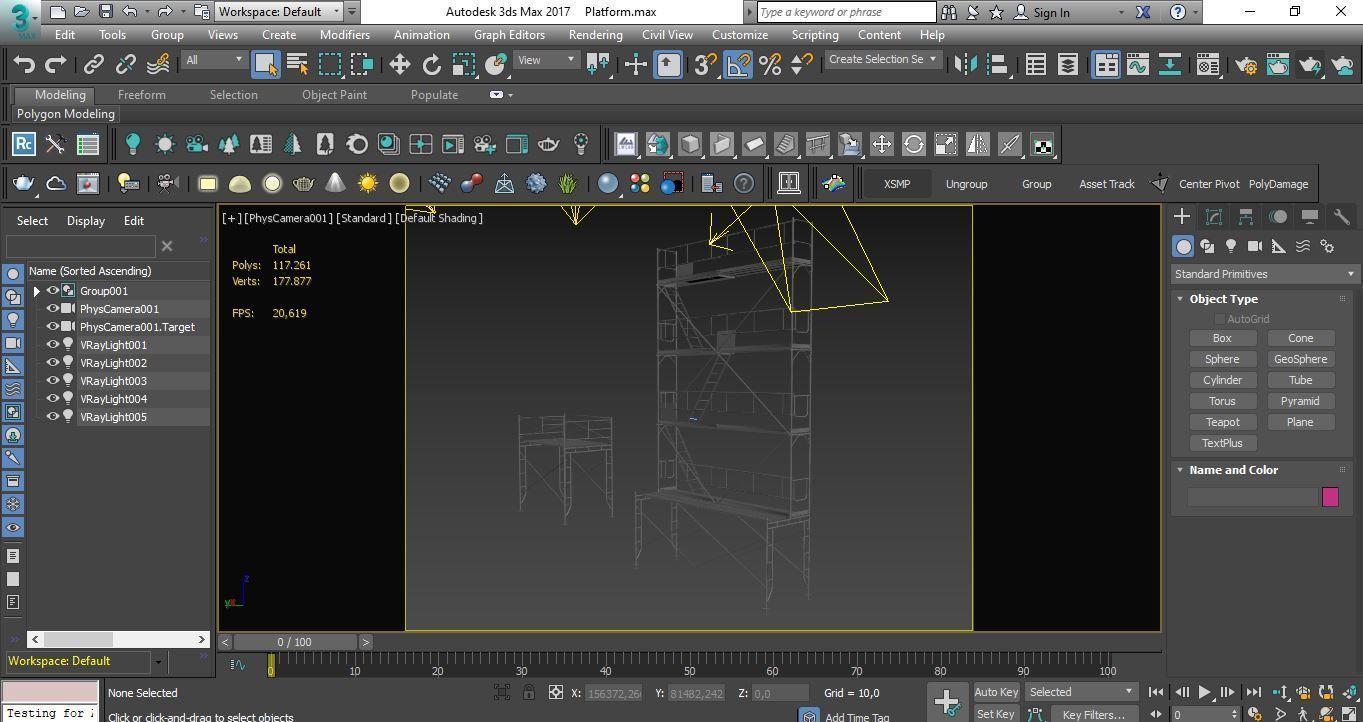Open the Hierarchy panel tab
1363x722 pixels.
point(1246,217)
